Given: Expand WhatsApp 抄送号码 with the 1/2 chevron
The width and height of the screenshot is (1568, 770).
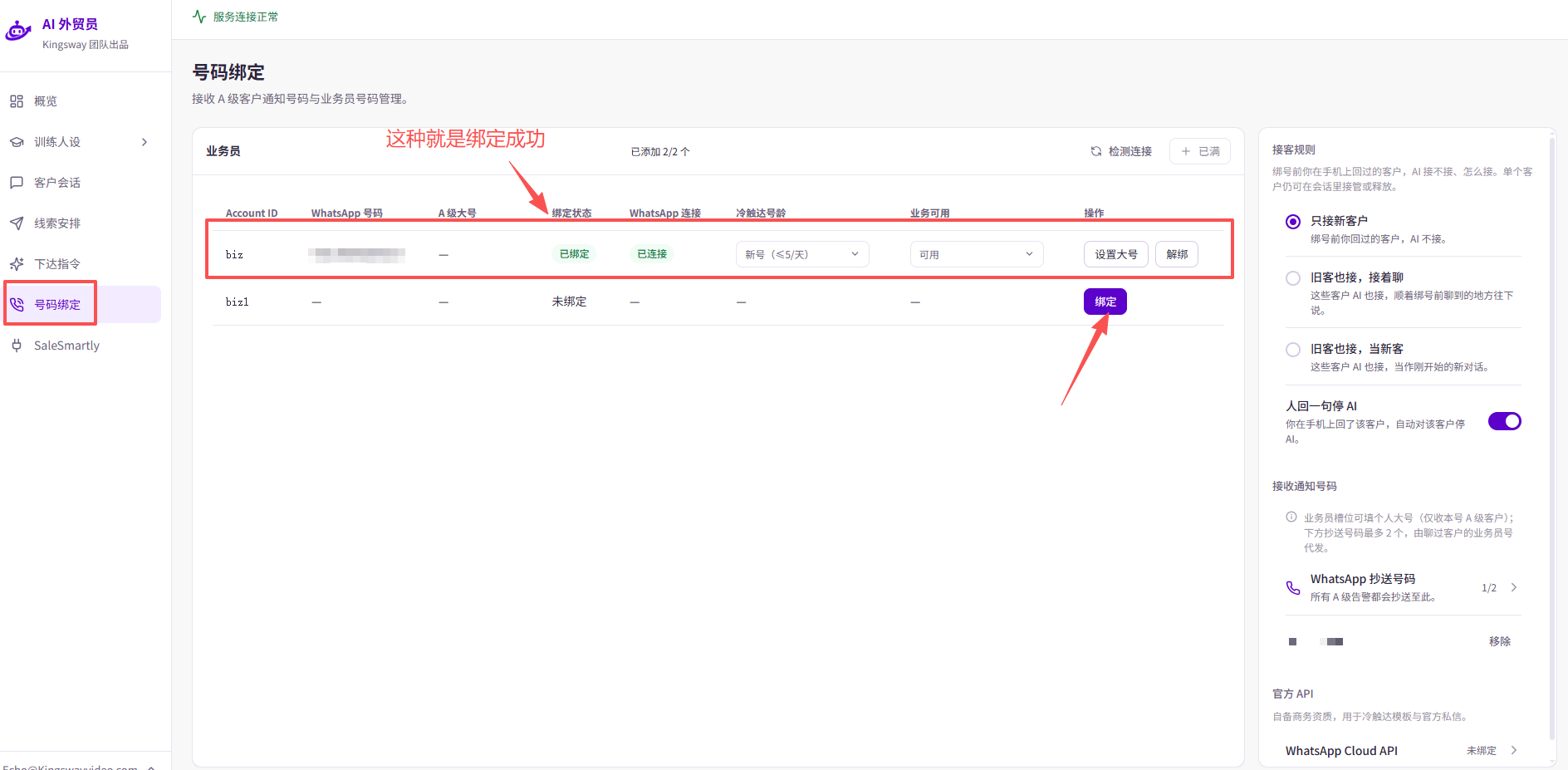Looking at the screenshot, I should [x=1514, y=587].
